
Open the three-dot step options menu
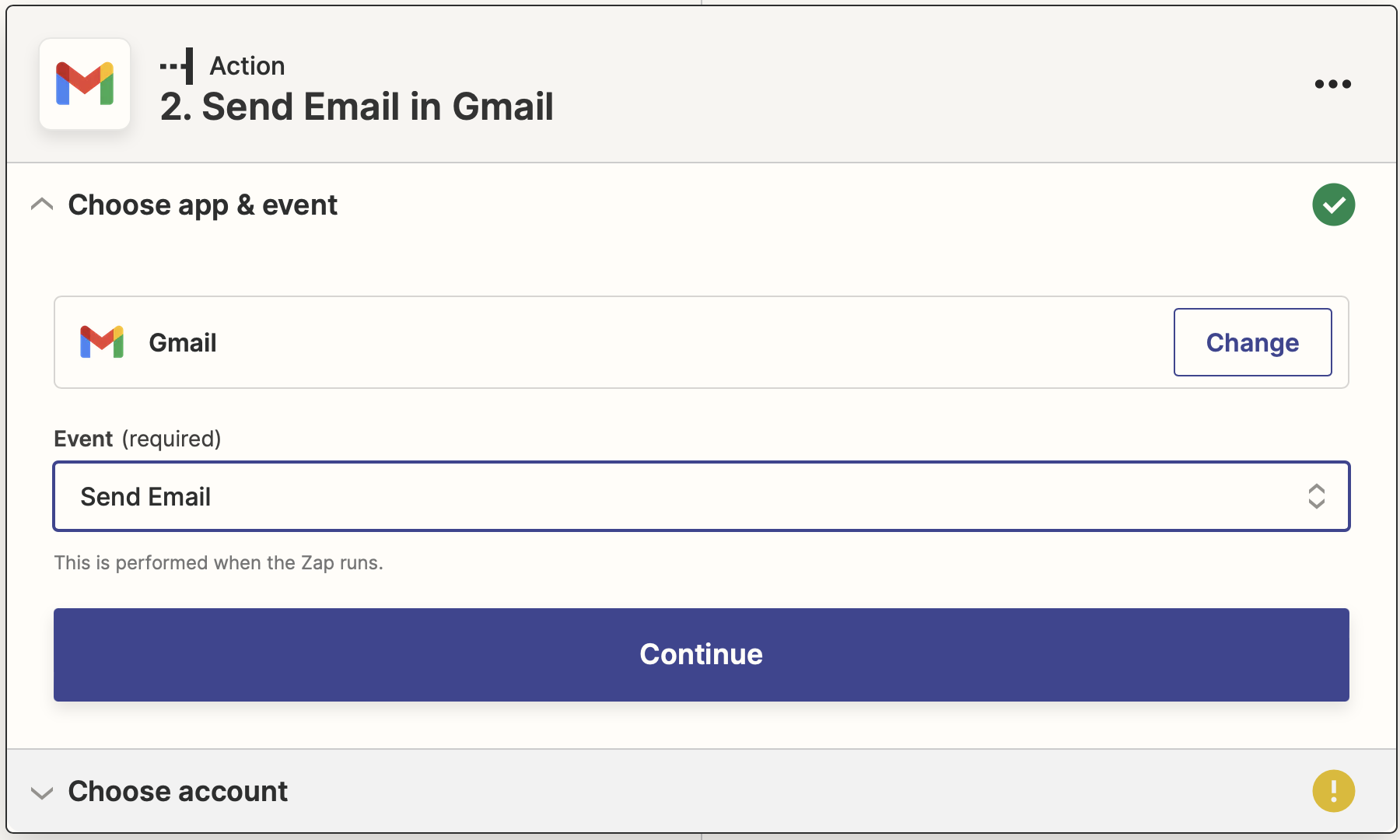tap(1332, 84)
